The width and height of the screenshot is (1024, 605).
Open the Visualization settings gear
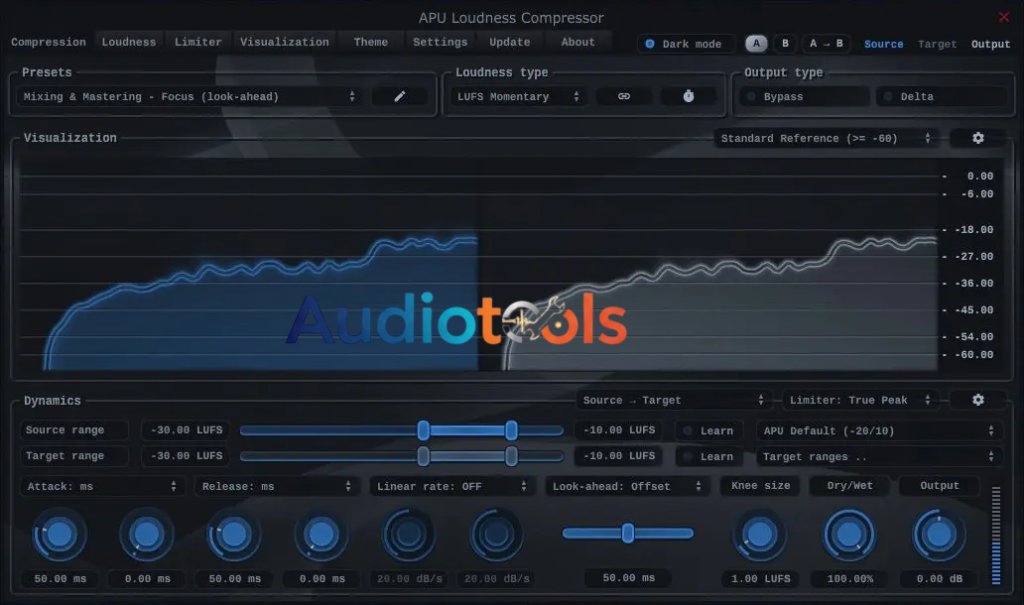coord(977,138)
